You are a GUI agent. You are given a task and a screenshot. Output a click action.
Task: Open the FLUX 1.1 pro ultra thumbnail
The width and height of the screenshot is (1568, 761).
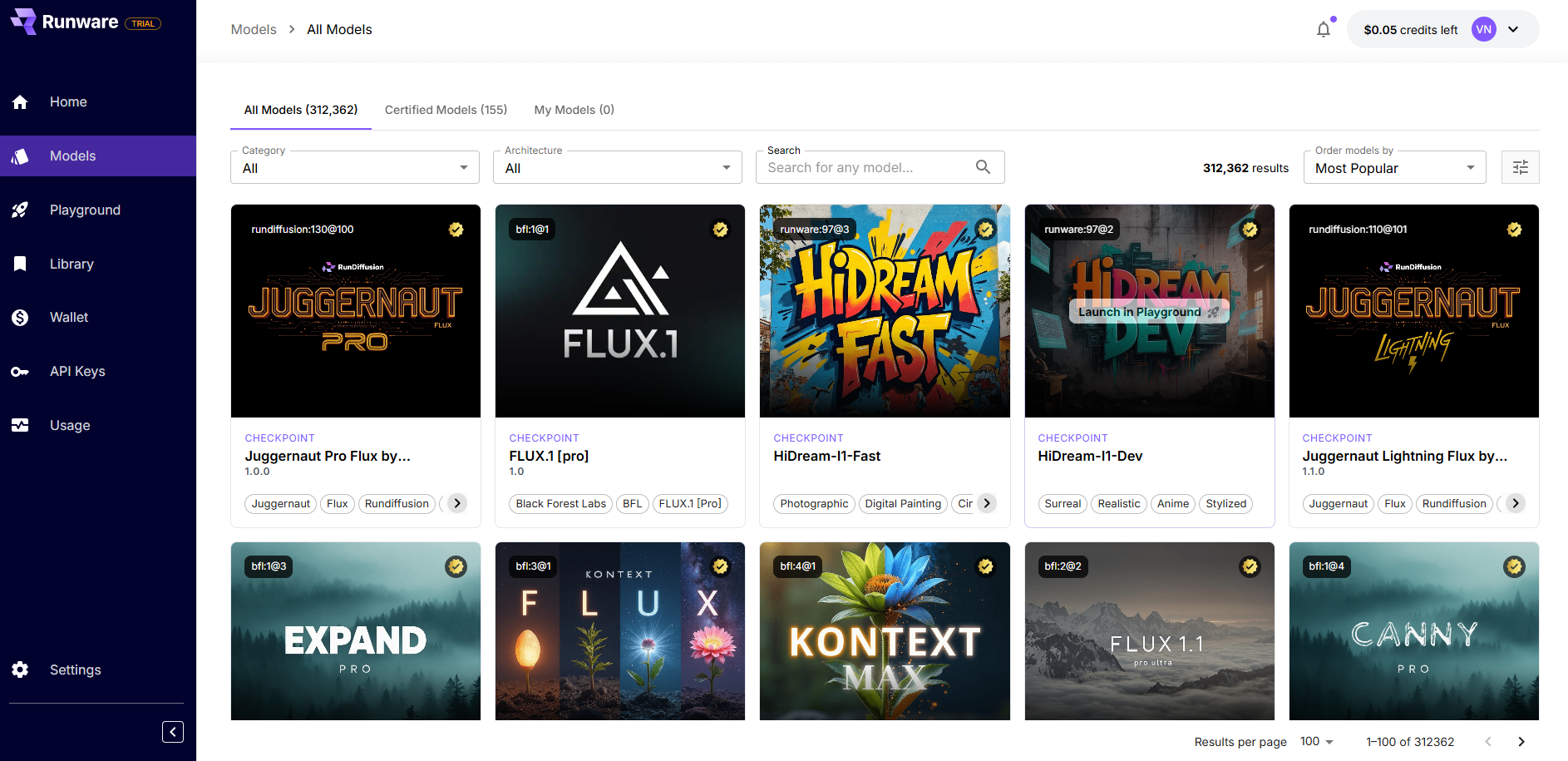[x=1150, y=631]
